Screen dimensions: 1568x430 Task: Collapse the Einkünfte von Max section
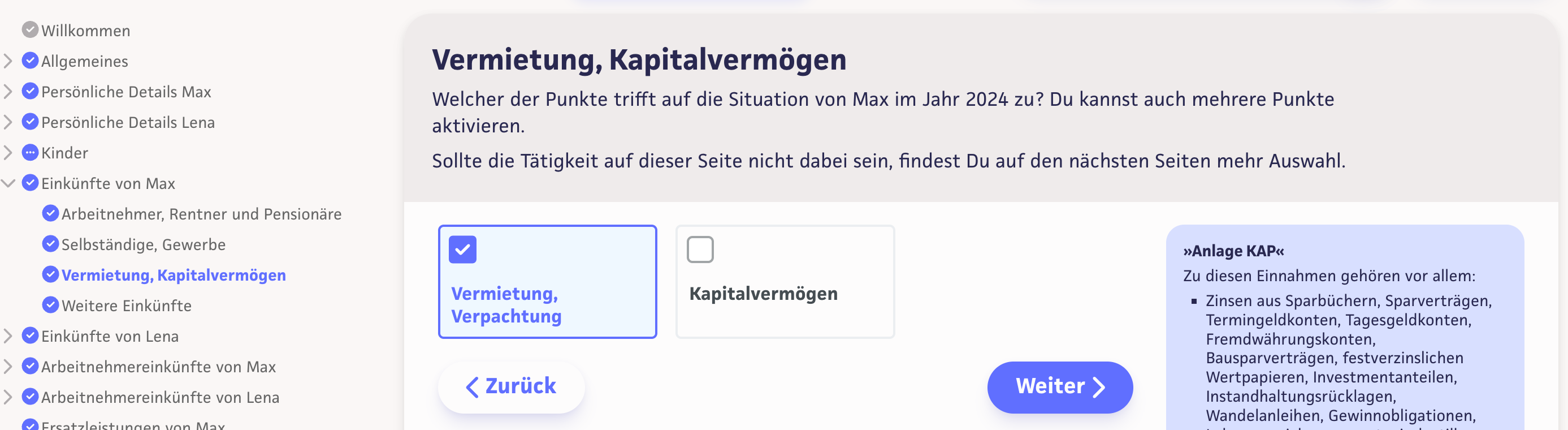(8, 183)
